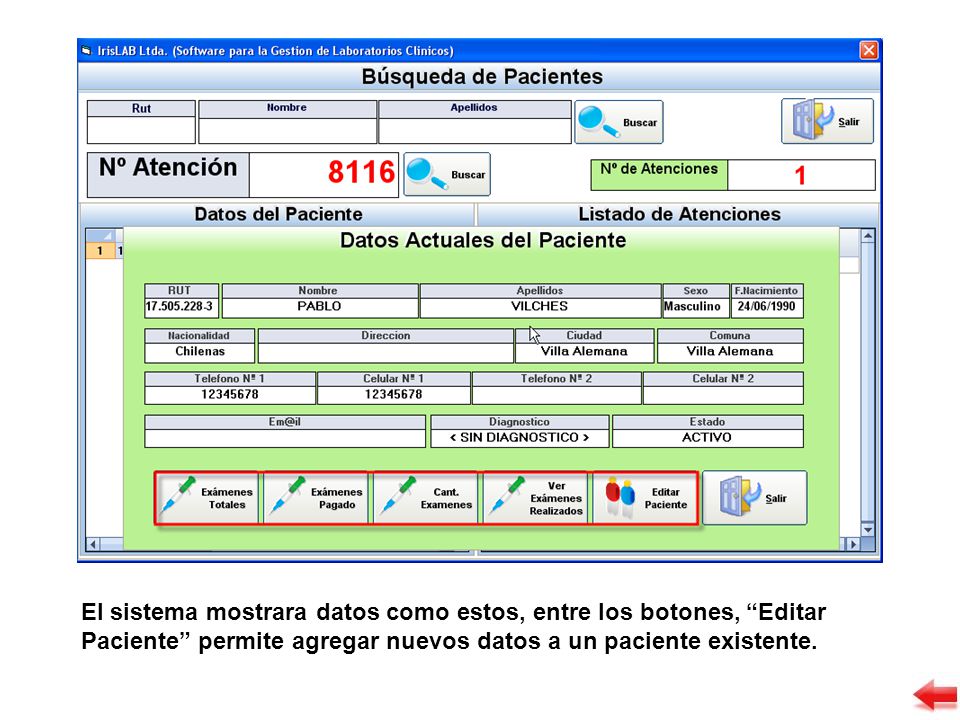This screenshot has height=720, width=960.
Task: Switch to Listado de Atenciones tab
Action: tap(678, 214)
